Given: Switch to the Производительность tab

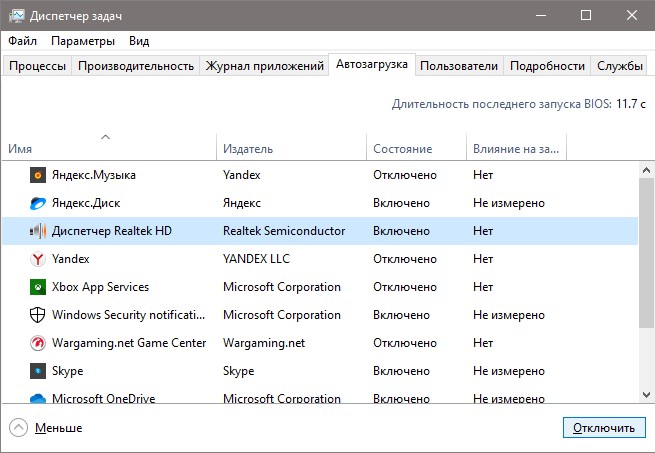Looking at the screenshot, I should point(136,66).
